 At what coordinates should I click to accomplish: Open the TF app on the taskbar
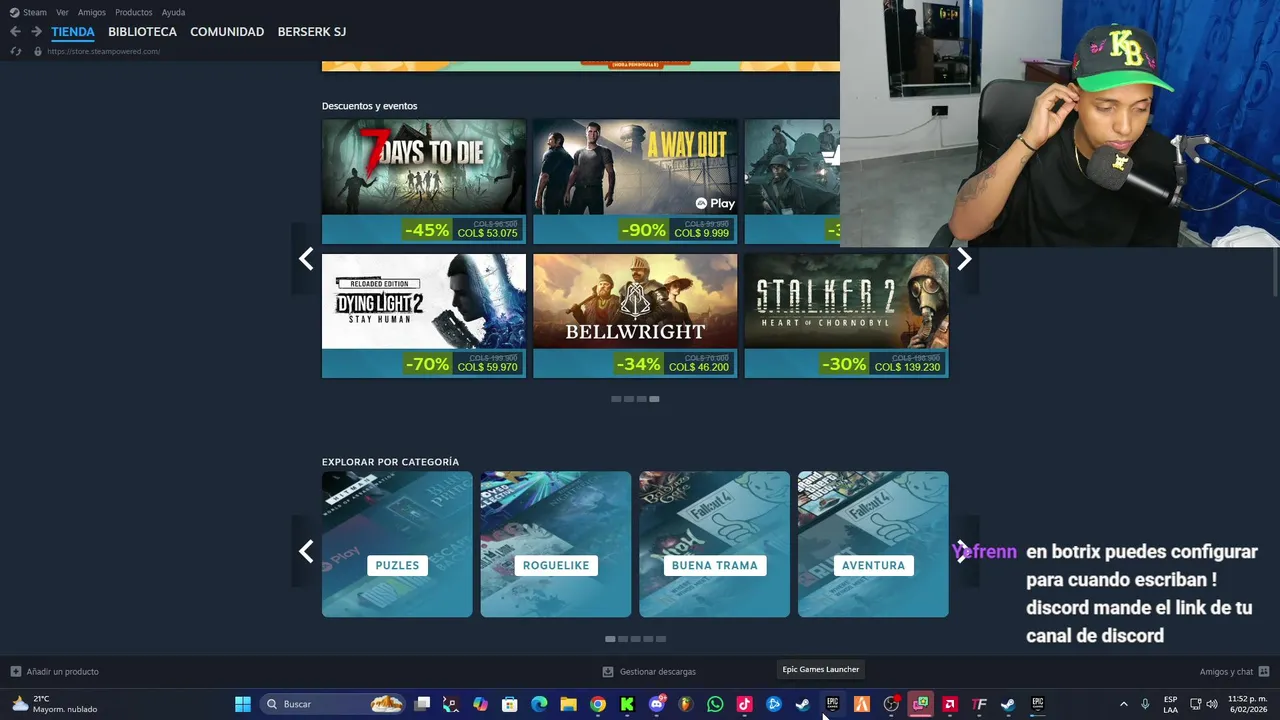click(x=979, y=704)
